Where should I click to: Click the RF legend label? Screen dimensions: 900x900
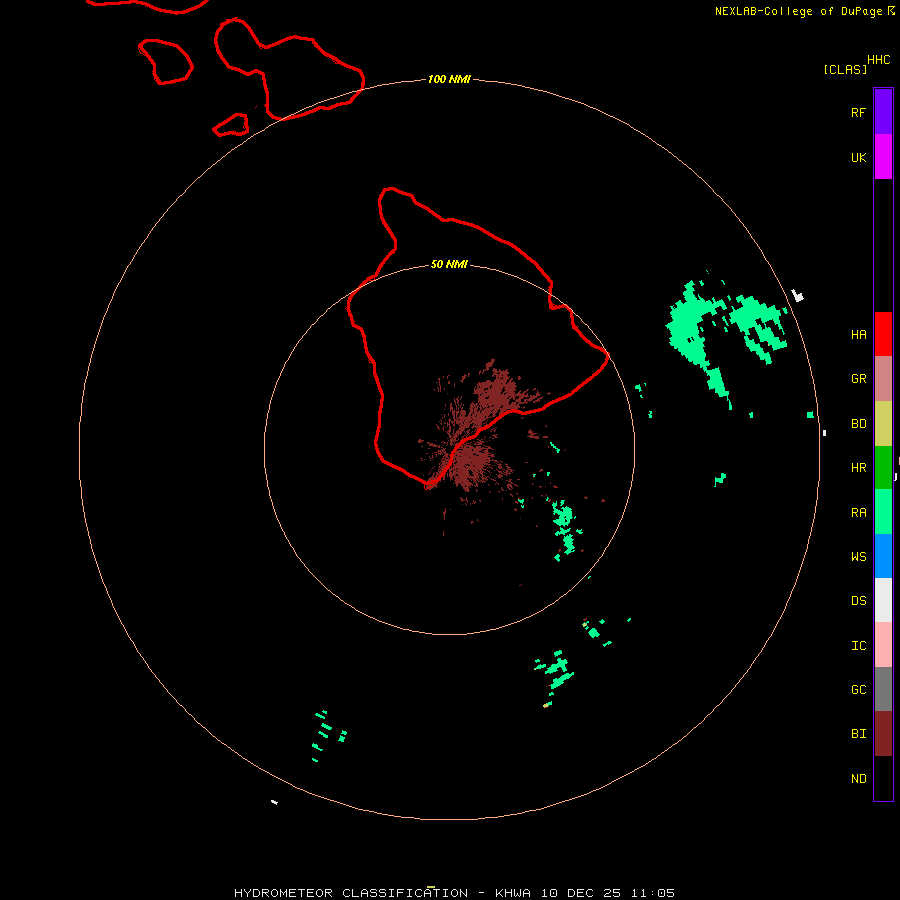(x=858, y=112)
